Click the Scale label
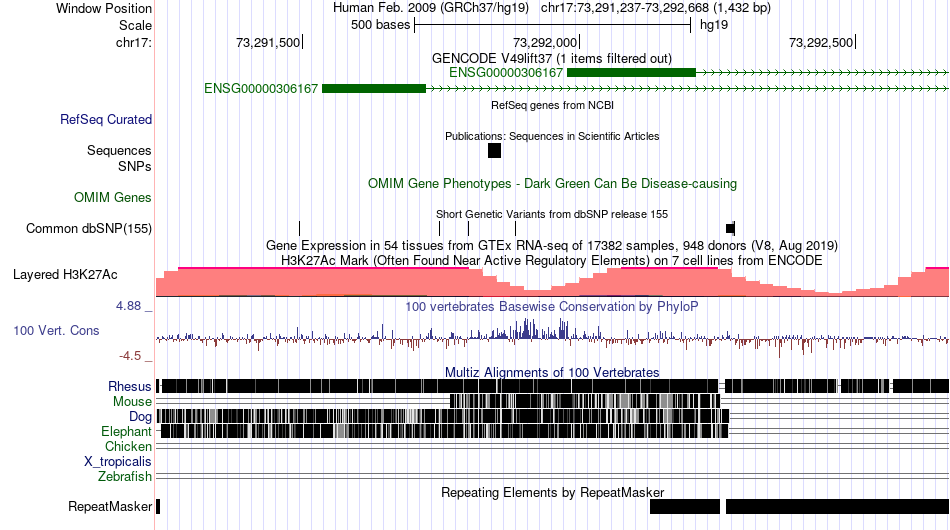The height and width of the screenshot is (530, 950). [x=135, y=25]
